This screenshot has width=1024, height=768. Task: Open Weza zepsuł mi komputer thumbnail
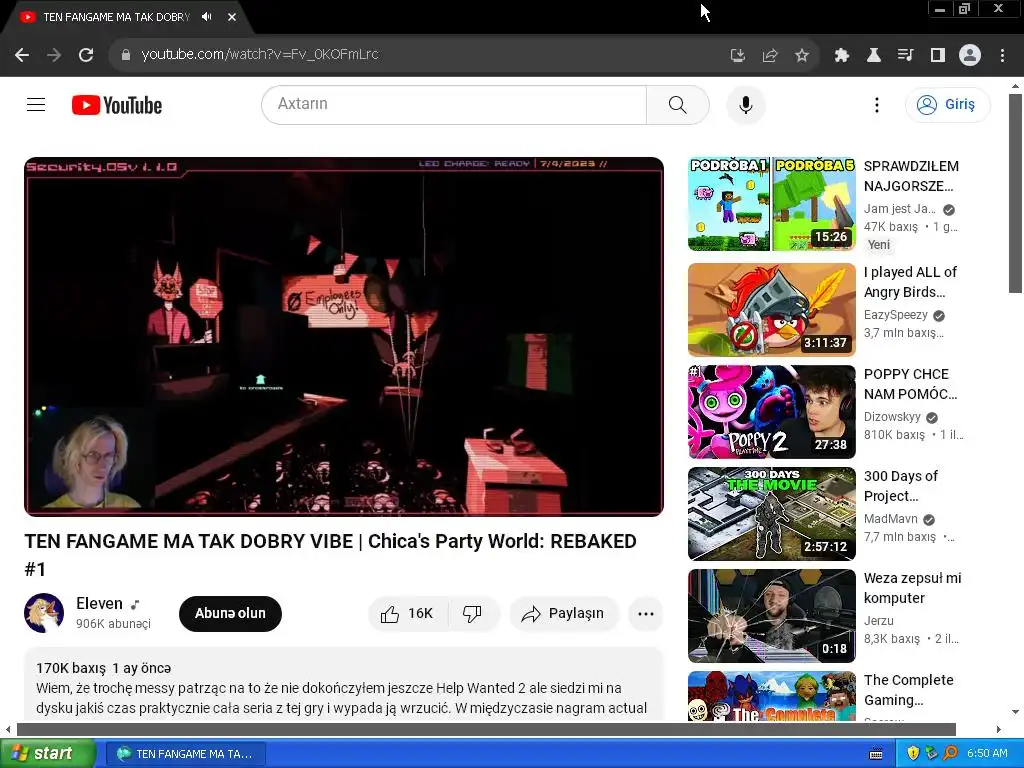771,615
